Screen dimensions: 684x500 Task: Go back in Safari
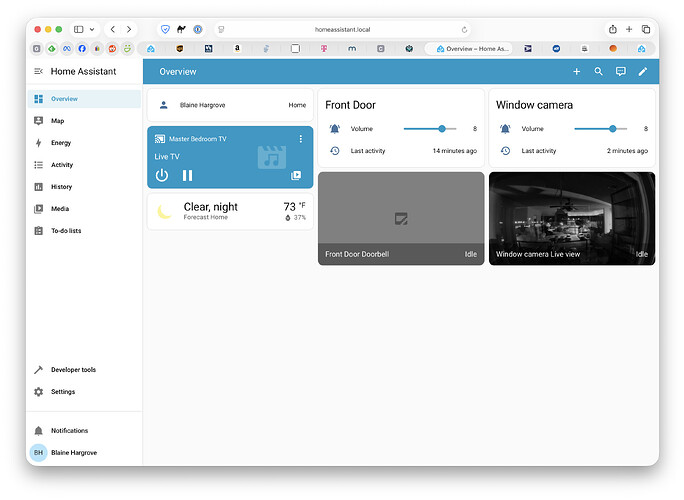tap(113, 29)
